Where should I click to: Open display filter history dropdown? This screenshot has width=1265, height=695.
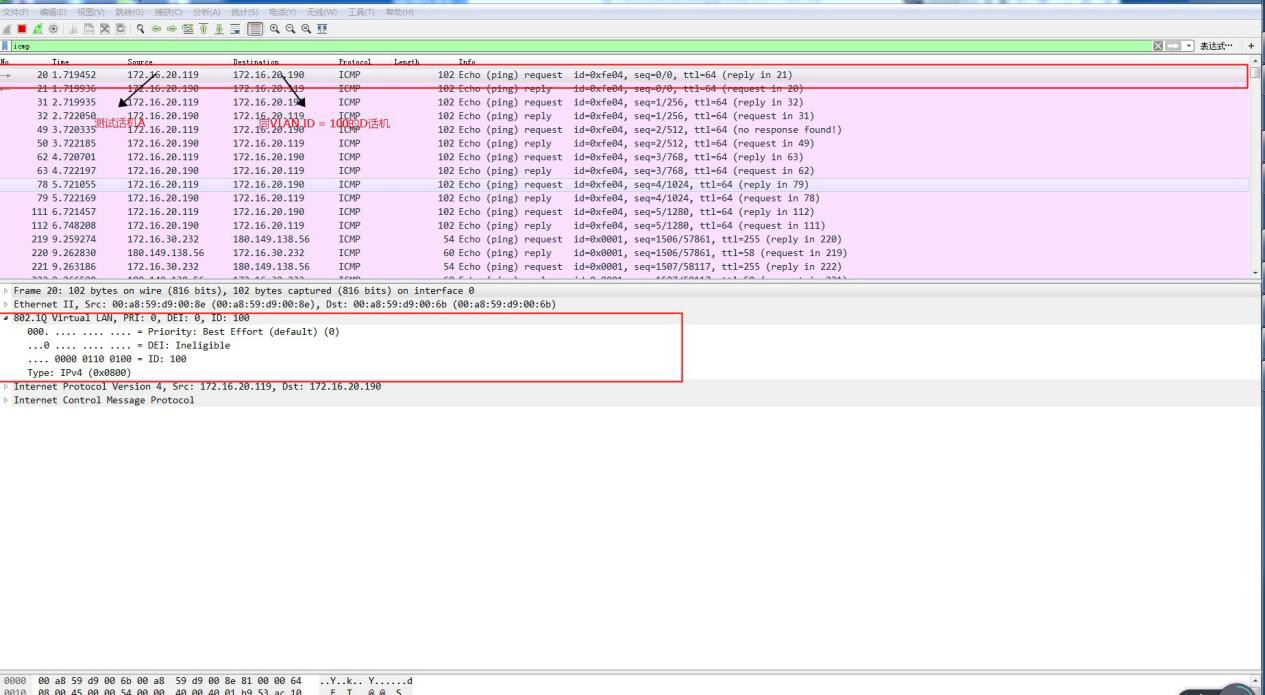tap(1189, 46)
